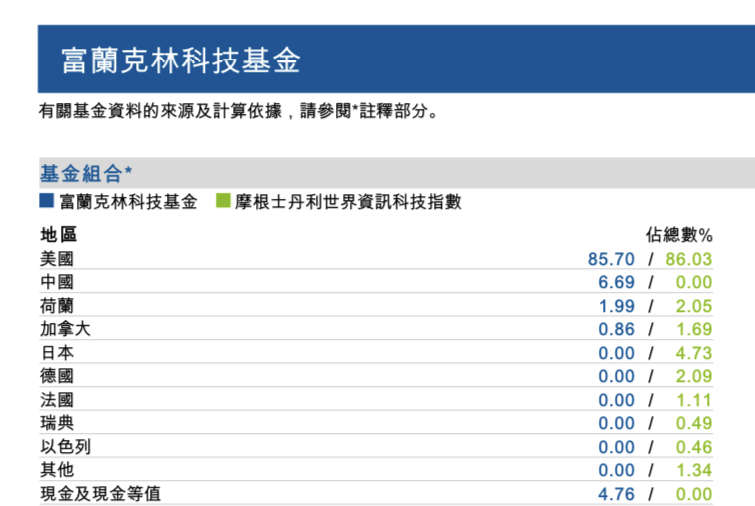Click the 佔總數% column header
755x506 pixels.
pyautogui.click(x=678, y=235)
